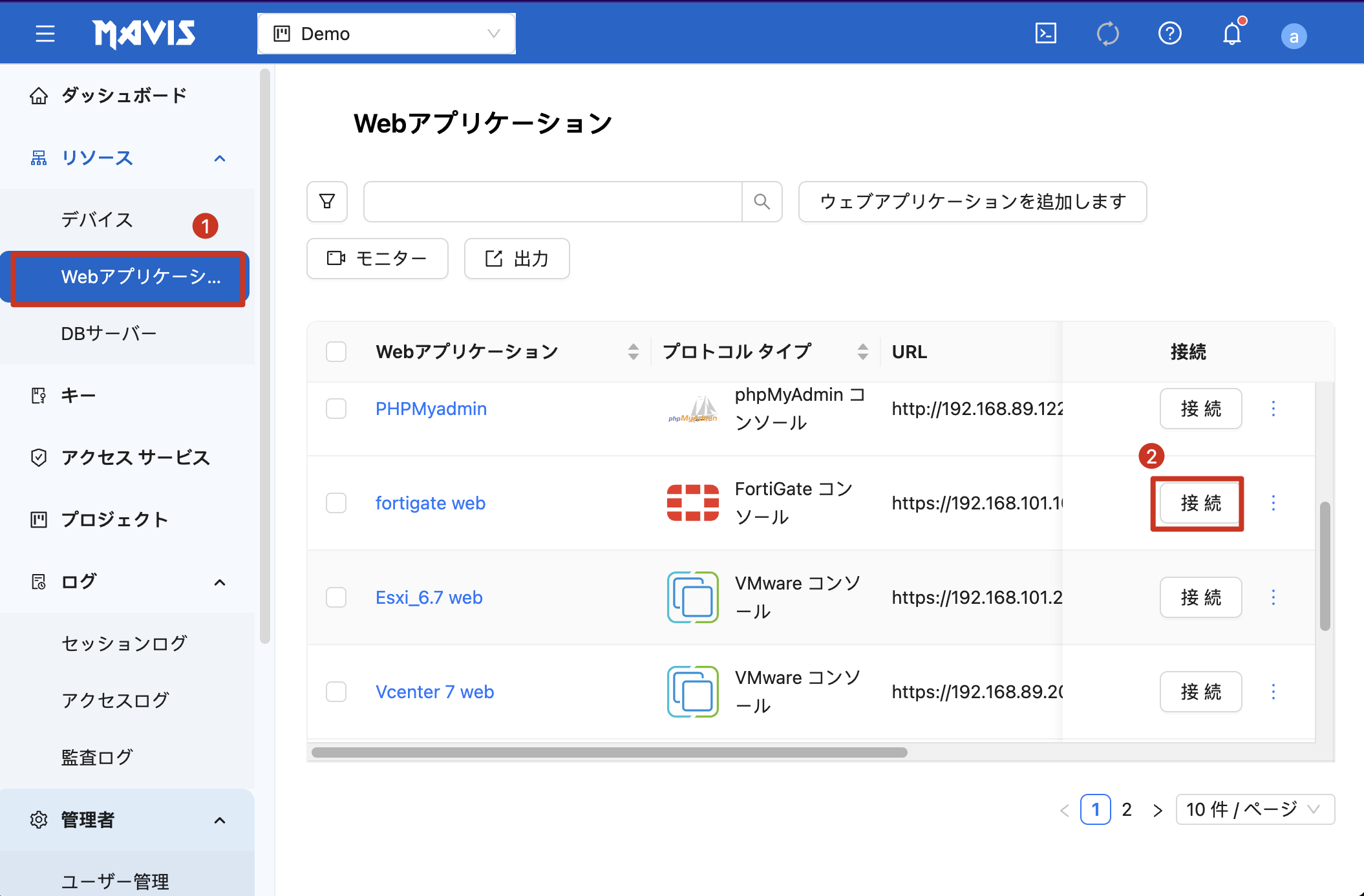
Task: Open the terminal console icon in header
Action: 1045,34
